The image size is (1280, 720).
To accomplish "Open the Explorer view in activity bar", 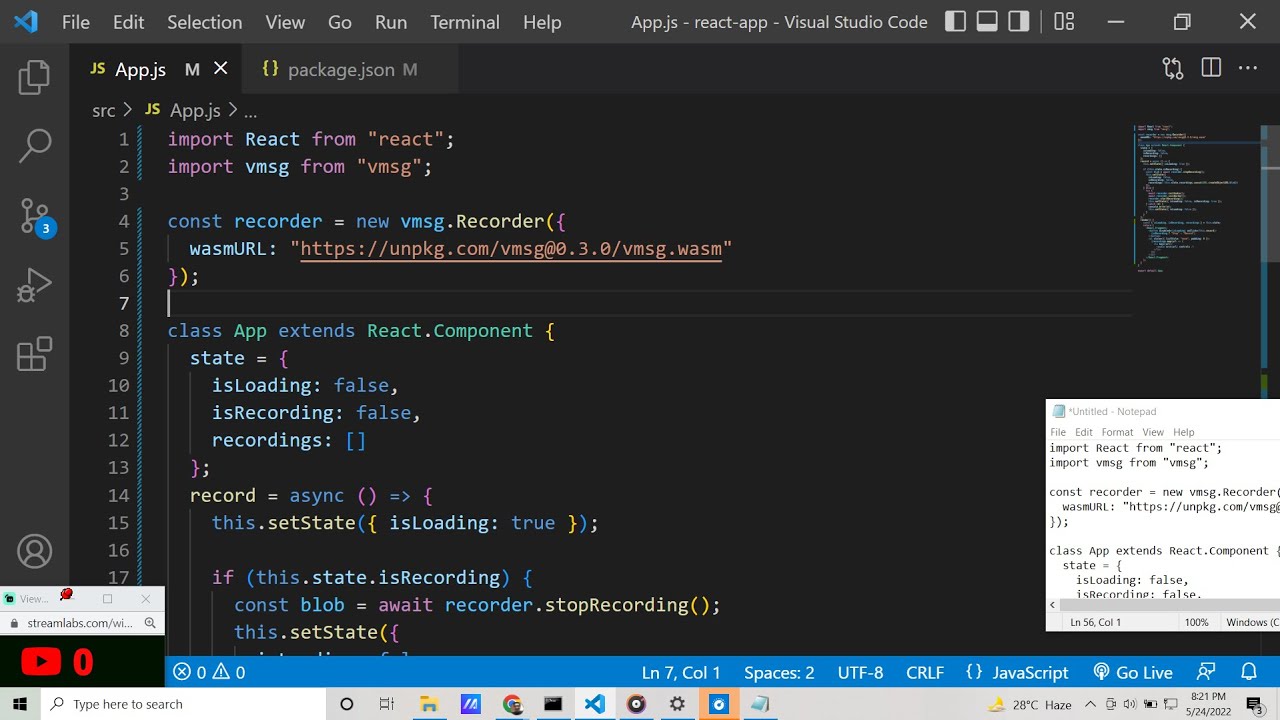I will click(x=34, y=77).
